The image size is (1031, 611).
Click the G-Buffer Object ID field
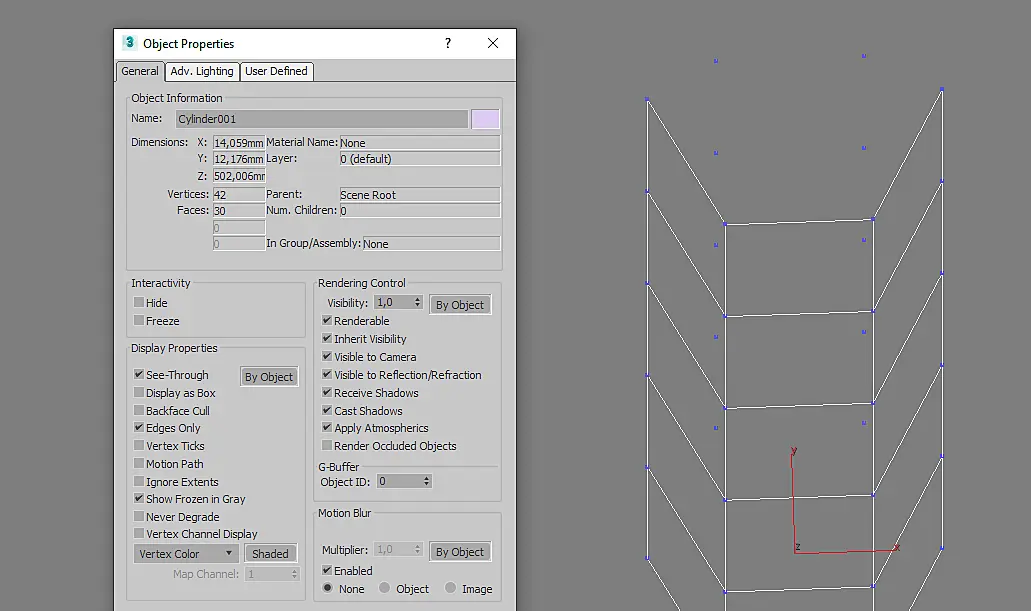398,481
